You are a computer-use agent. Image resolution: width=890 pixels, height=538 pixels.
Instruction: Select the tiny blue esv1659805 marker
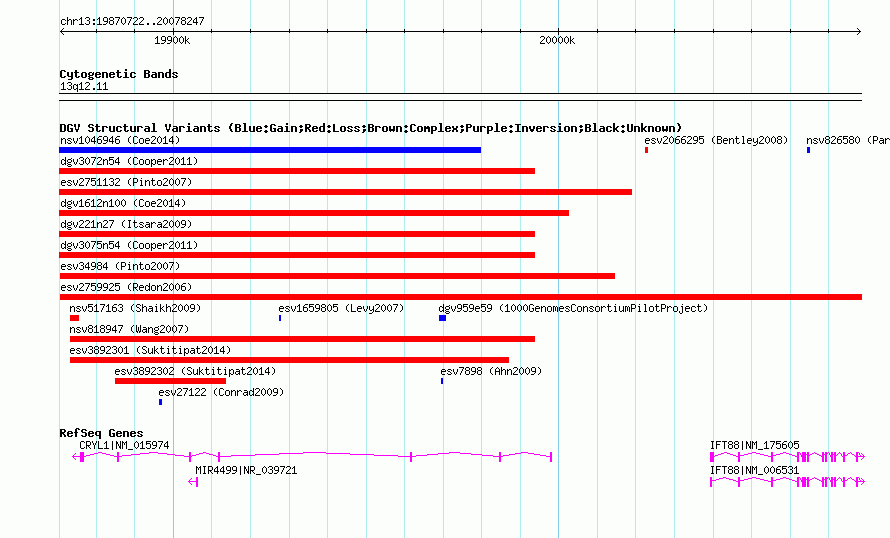[280, 318]
